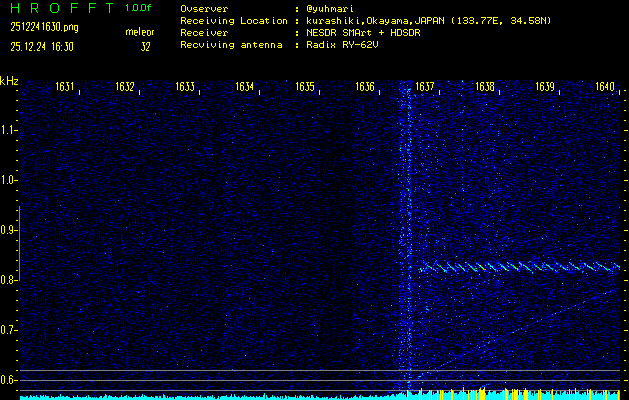Click the 1631 time marker
The width and height of the screenshot is (629, 400).
coord(65,88)
